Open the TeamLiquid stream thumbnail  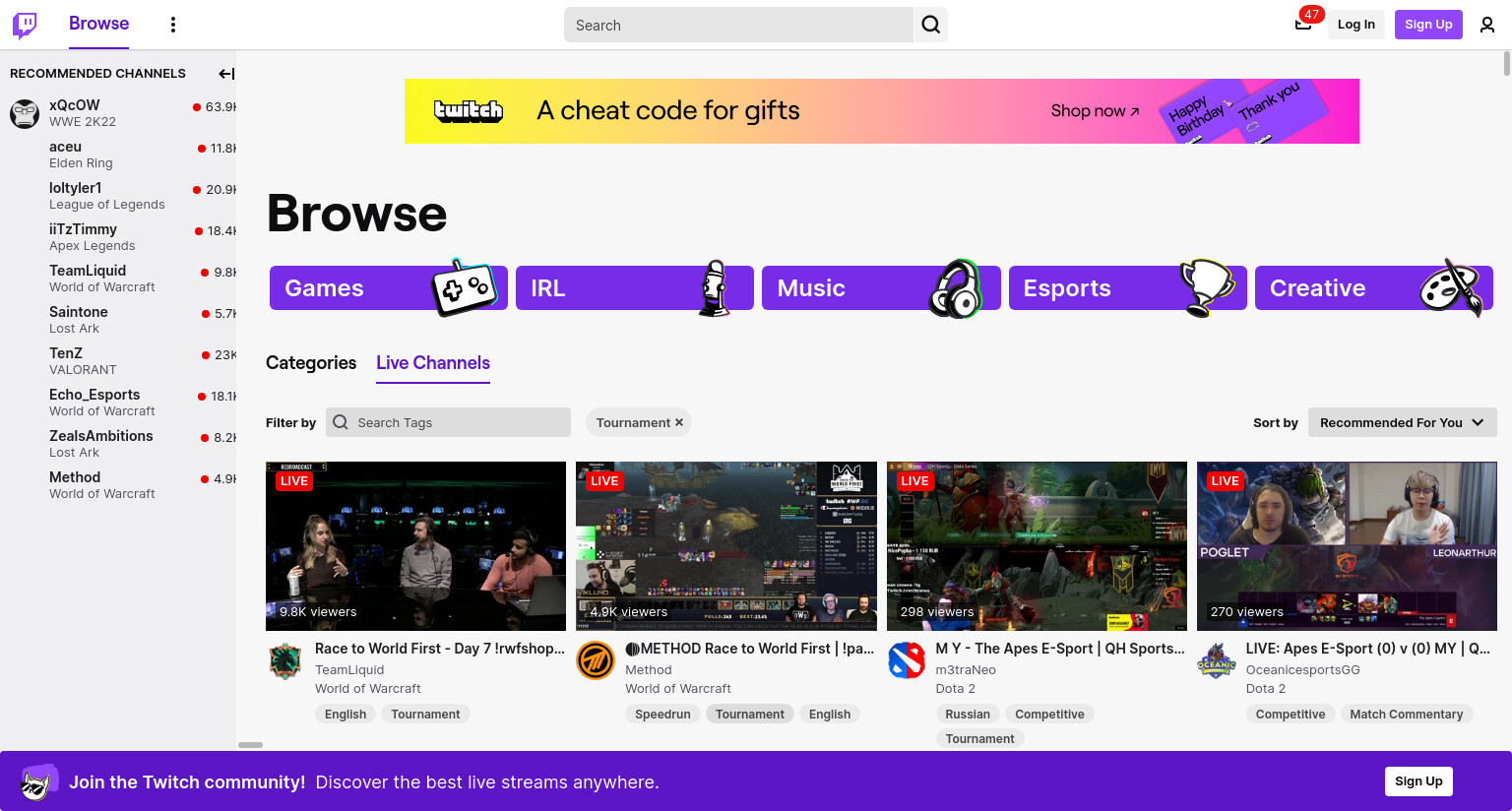(x=415, y=546)
